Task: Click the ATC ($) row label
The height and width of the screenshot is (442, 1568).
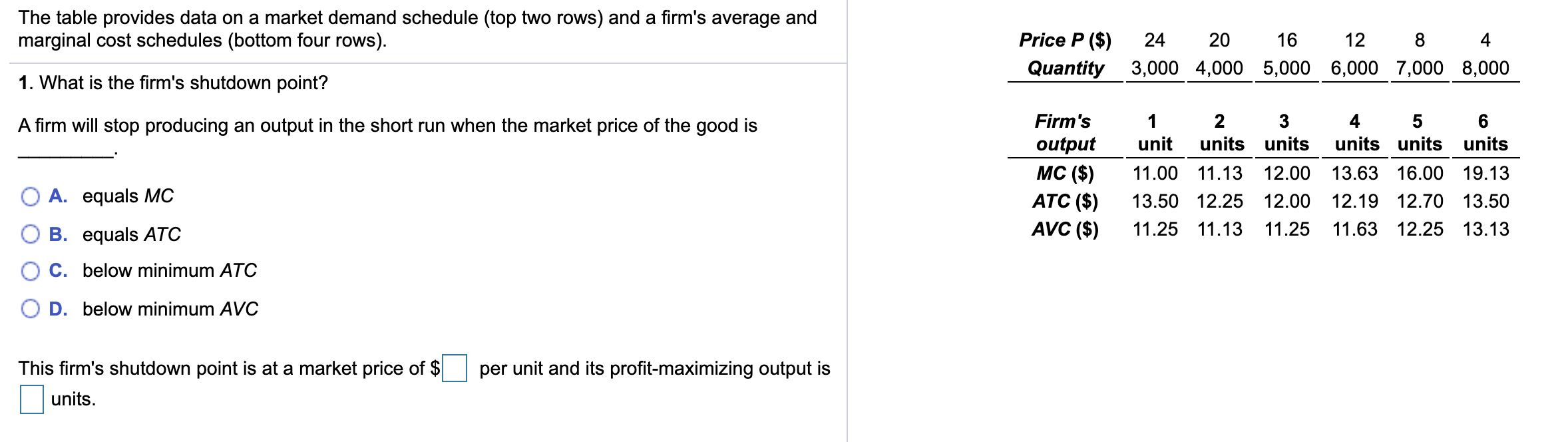Action: point(1066,202)
